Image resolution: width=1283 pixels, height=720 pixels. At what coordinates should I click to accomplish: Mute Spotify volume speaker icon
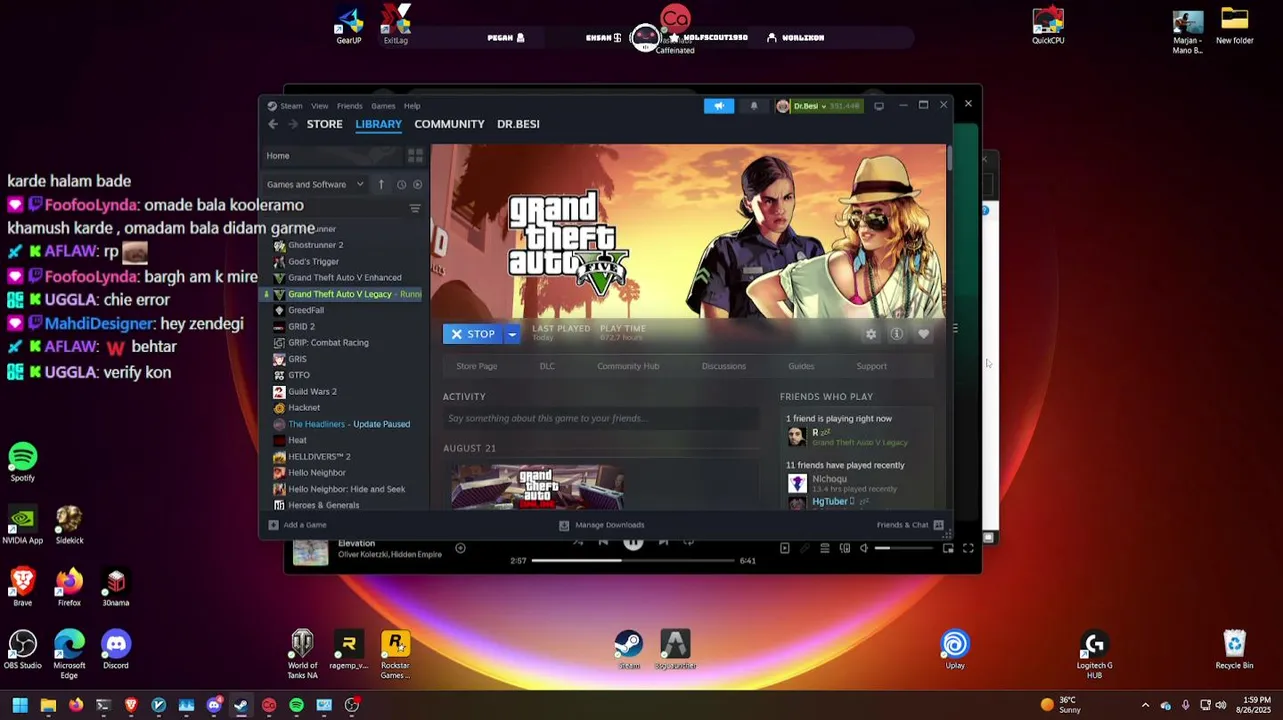[x=864, y=548]
